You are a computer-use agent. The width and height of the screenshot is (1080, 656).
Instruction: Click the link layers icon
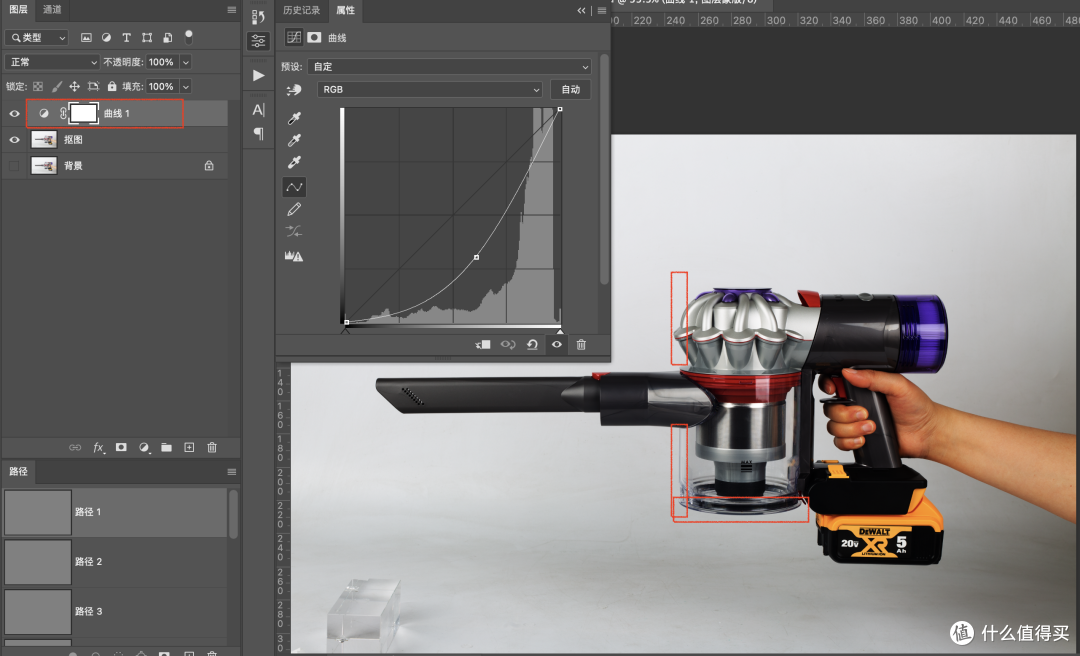coord(75,447)
